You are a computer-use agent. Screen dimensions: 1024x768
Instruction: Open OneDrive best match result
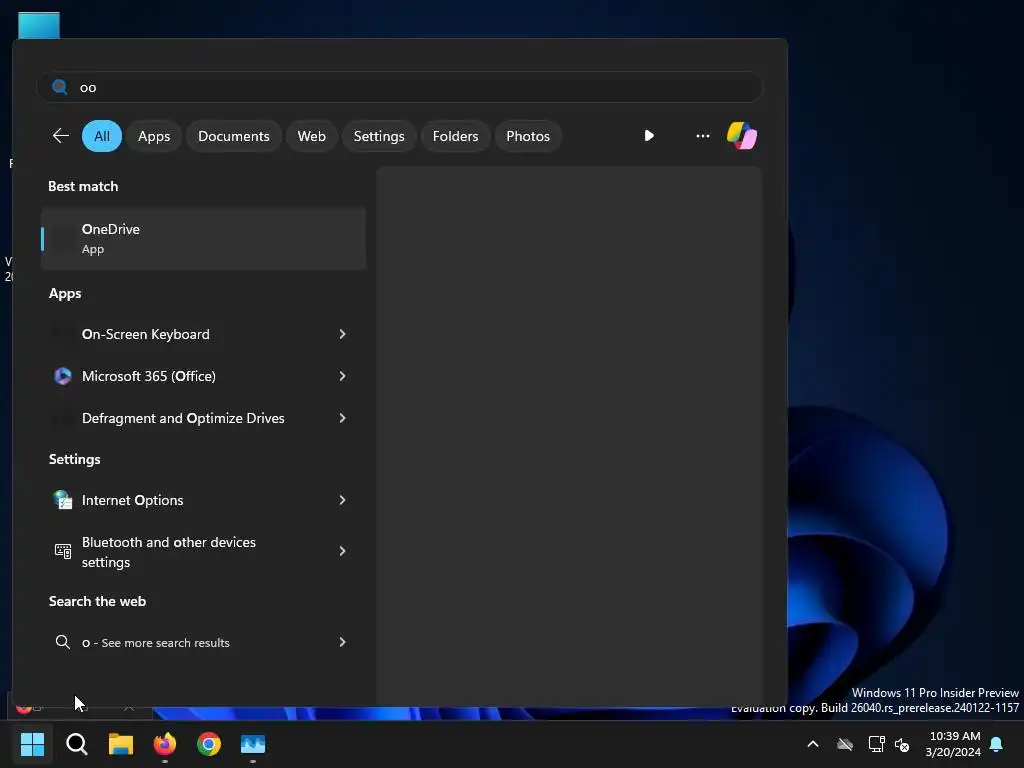(x=203, y=239)
